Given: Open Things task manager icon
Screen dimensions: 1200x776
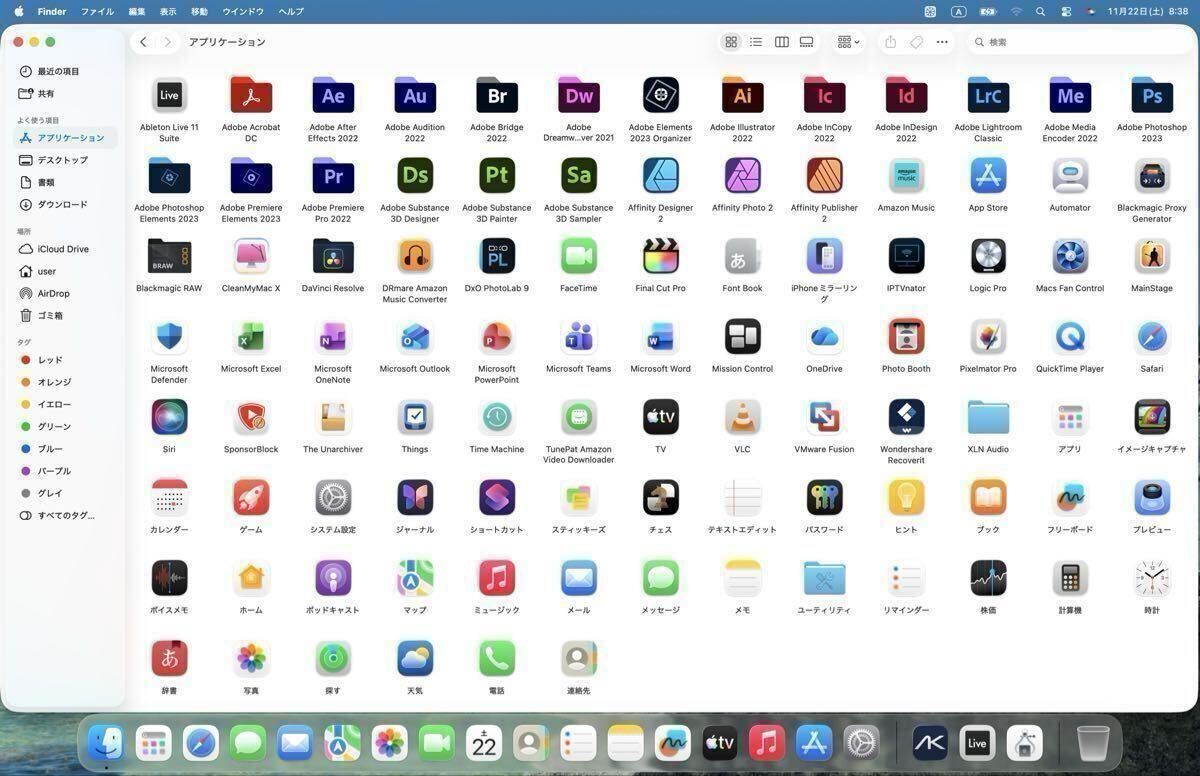Looking at the screenshot, I should pos(415,417).
